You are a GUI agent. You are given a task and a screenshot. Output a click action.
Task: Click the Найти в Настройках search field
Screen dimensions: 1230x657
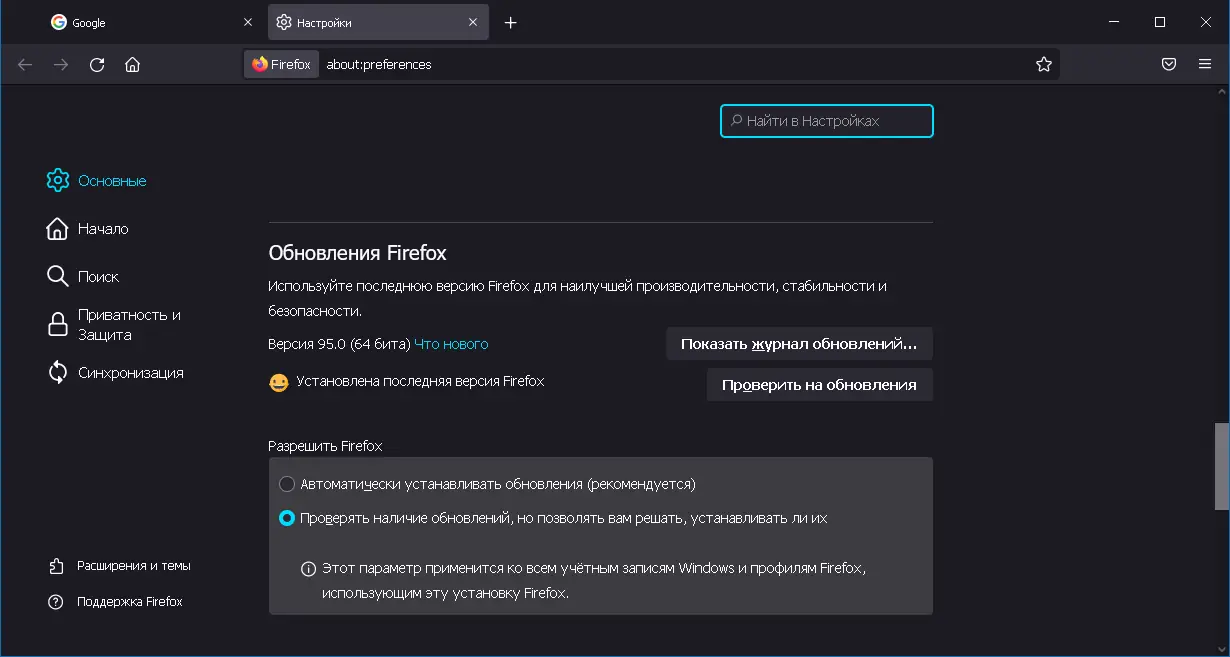pos(826,121)
